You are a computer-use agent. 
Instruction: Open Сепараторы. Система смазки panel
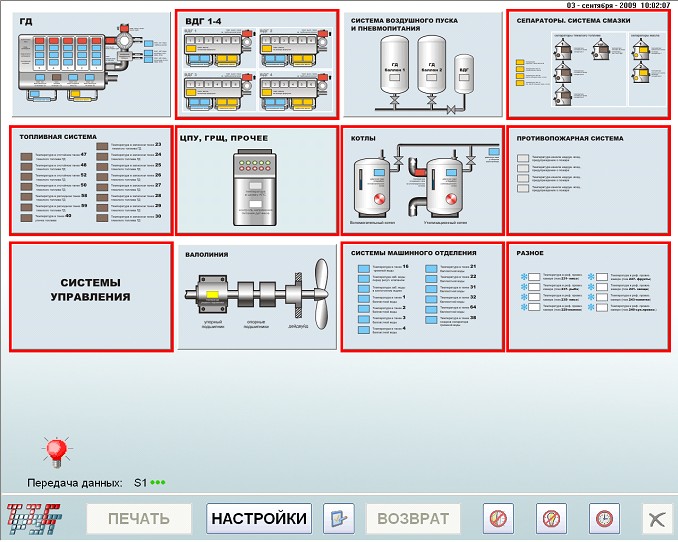[588, 64]
